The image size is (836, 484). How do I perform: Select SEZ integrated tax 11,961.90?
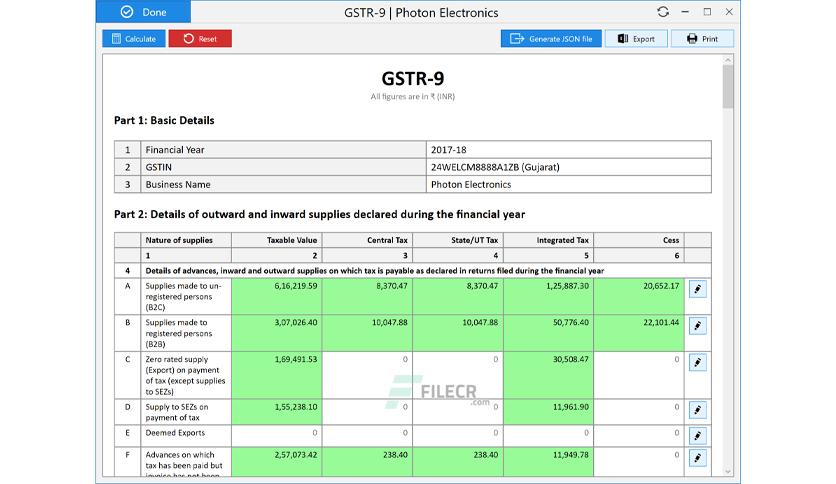click(549, 412)
